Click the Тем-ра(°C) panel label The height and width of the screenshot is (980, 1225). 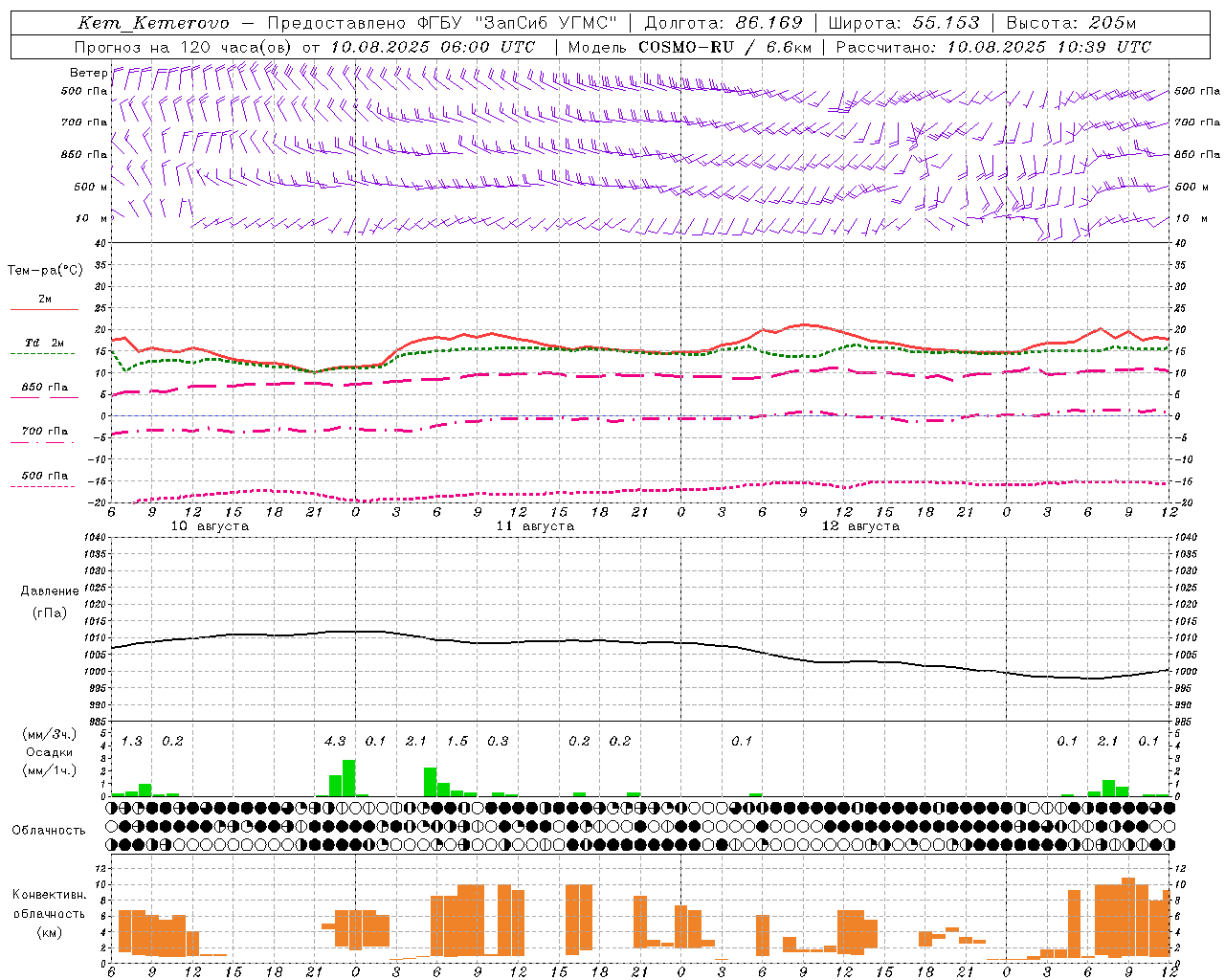pyautogui.click(x=45, y=270)
